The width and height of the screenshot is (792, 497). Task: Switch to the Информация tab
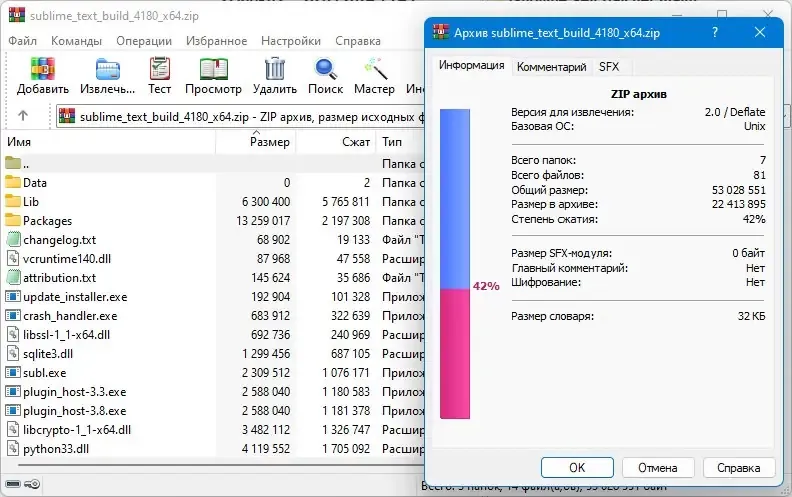coord(471,65)
